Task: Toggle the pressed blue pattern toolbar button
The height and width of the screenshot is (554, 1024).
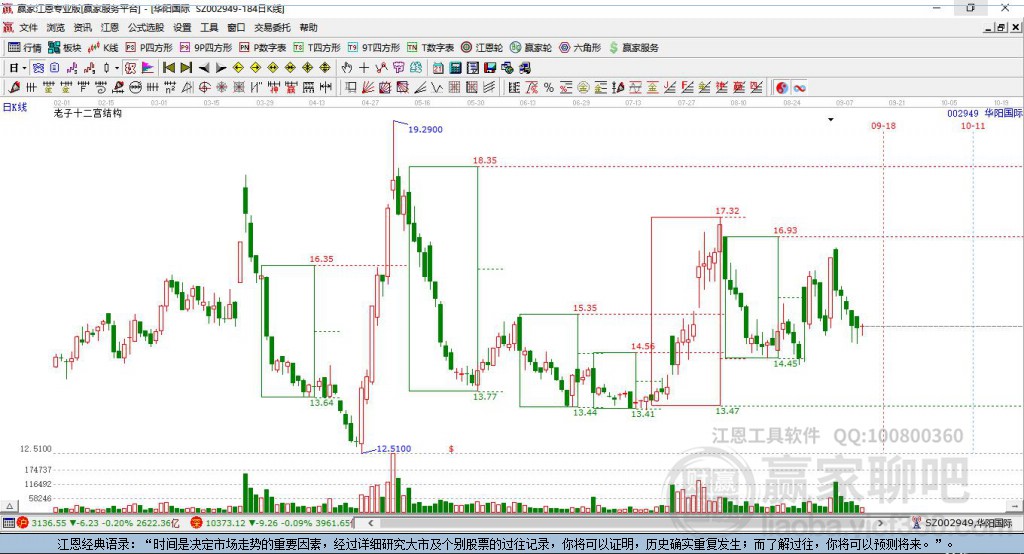Action: [x=38, y=68]
